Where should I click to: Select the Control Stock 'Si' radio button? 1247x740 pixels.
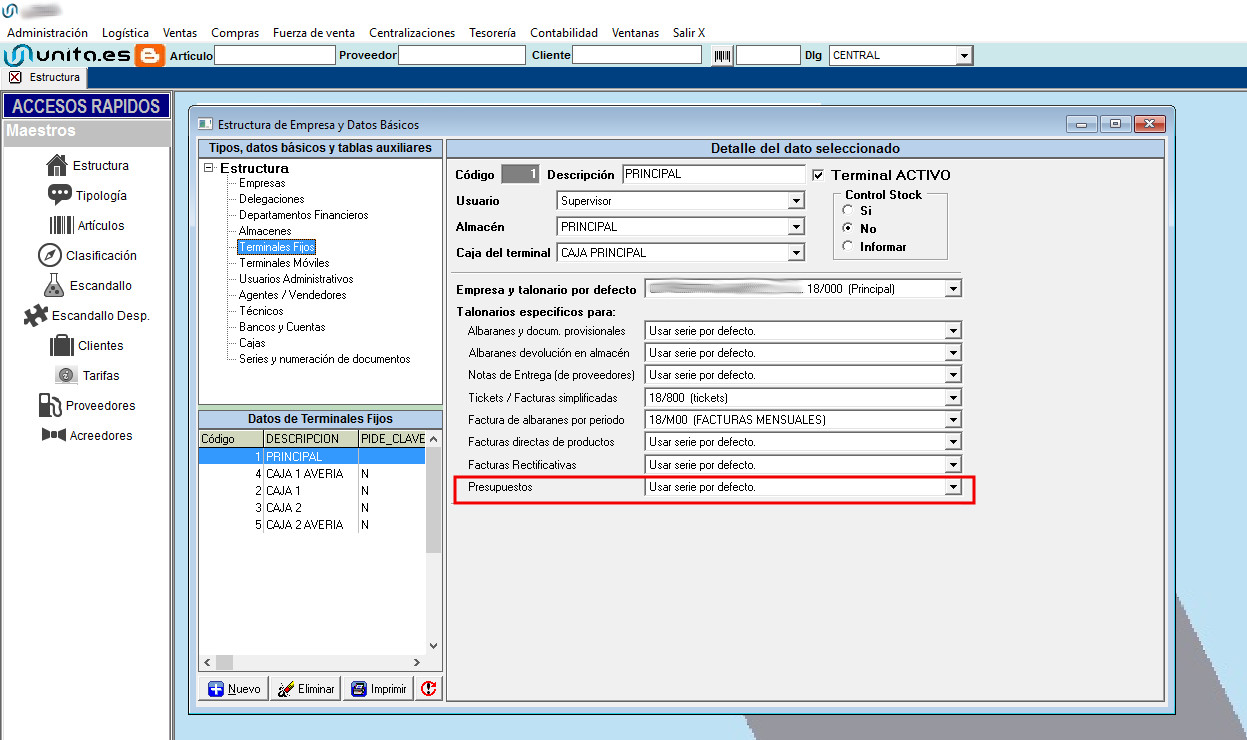(848, 211)
